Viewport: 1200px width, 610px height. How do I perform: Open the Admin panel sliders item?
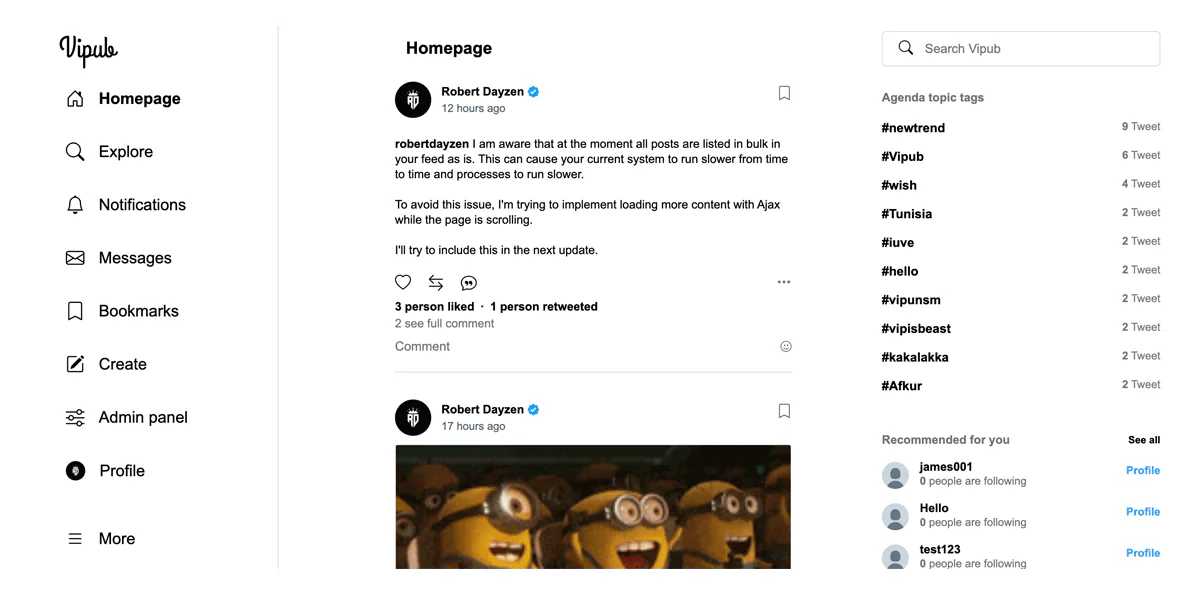click(x=127, y=417)
